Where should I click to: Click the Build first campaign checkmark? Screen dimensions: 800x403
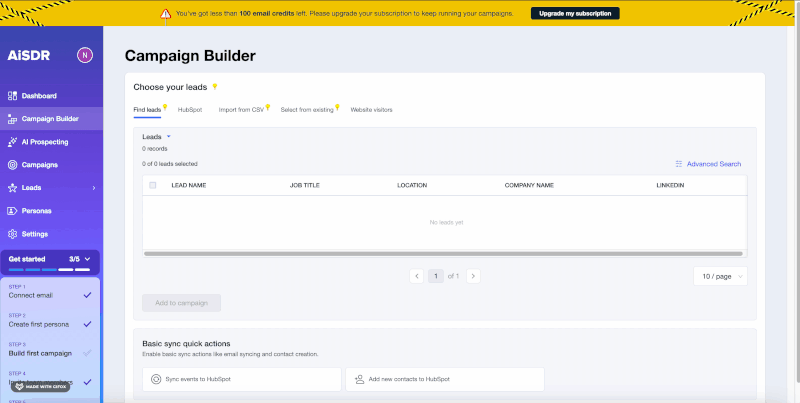click(x=87, y=353)
